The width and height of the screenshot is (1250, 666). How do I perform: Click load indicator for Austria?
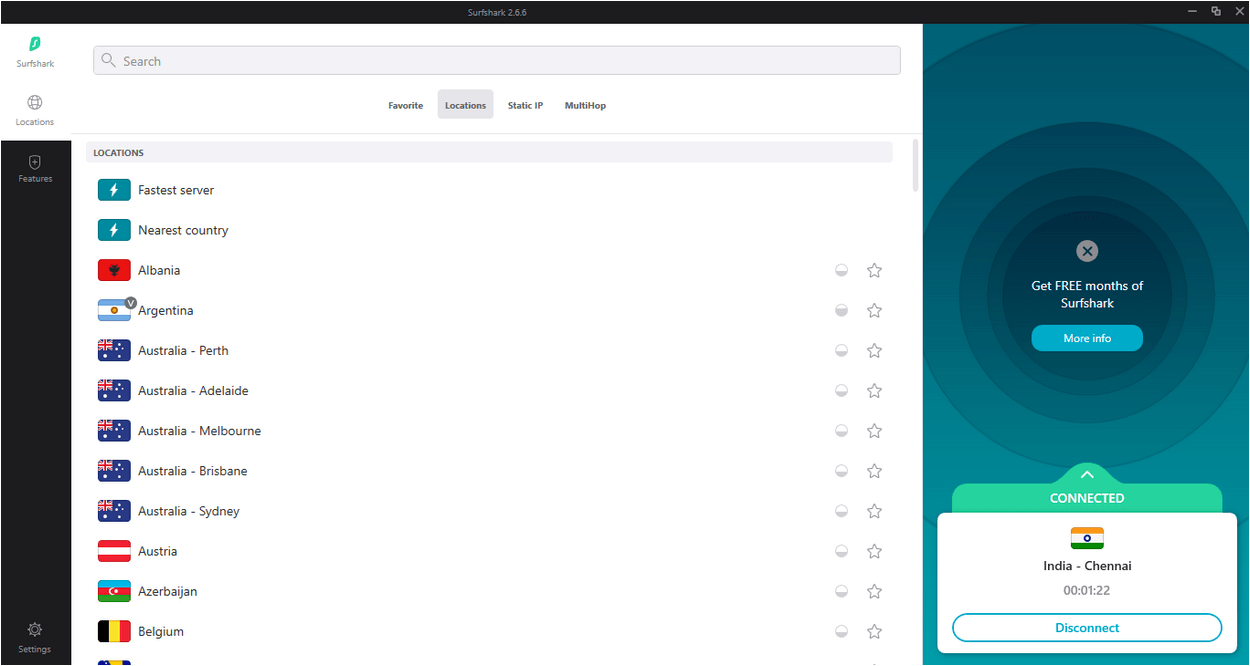[842, 551]
